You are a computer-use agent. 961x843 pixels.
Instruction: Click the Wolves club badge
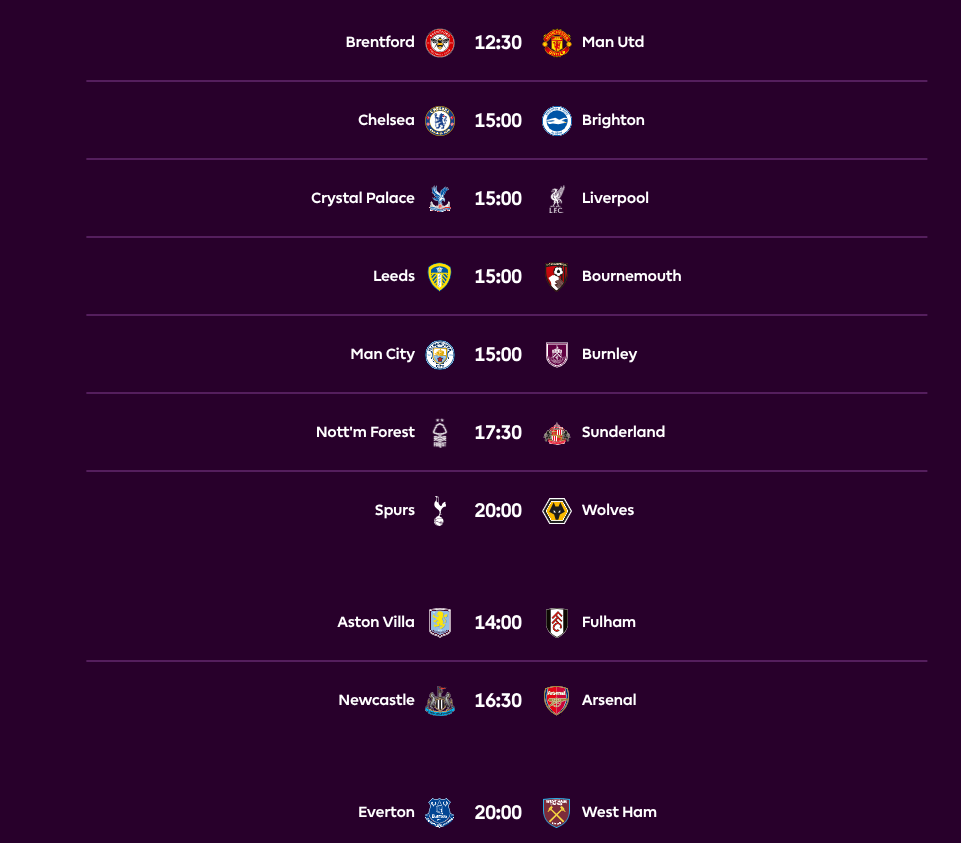coord(556,510)
